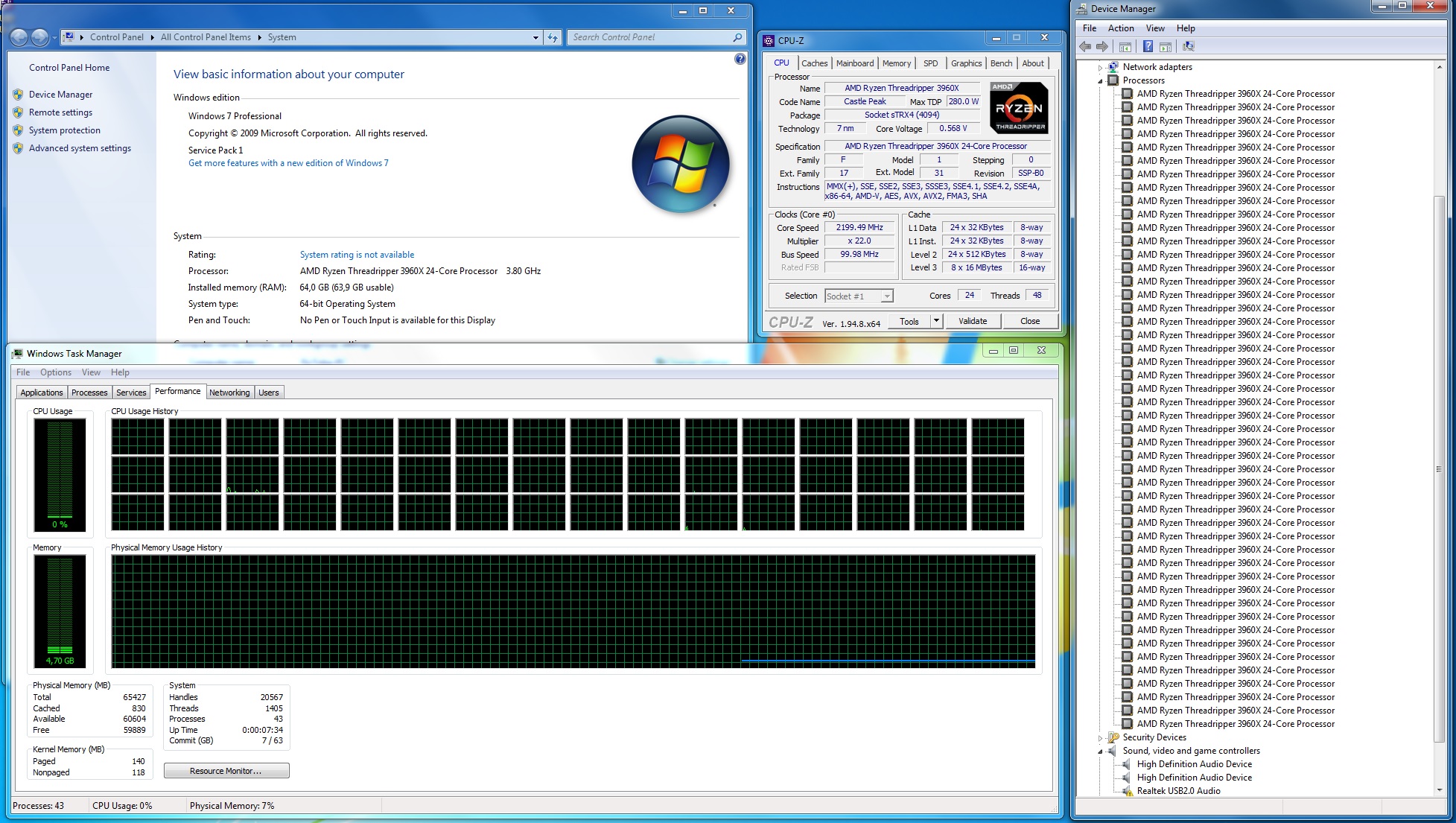Collapse Sound, video and game controllers node
Image resolution: width=1456 pixels, height=823 pixels.
point(1100,751)
